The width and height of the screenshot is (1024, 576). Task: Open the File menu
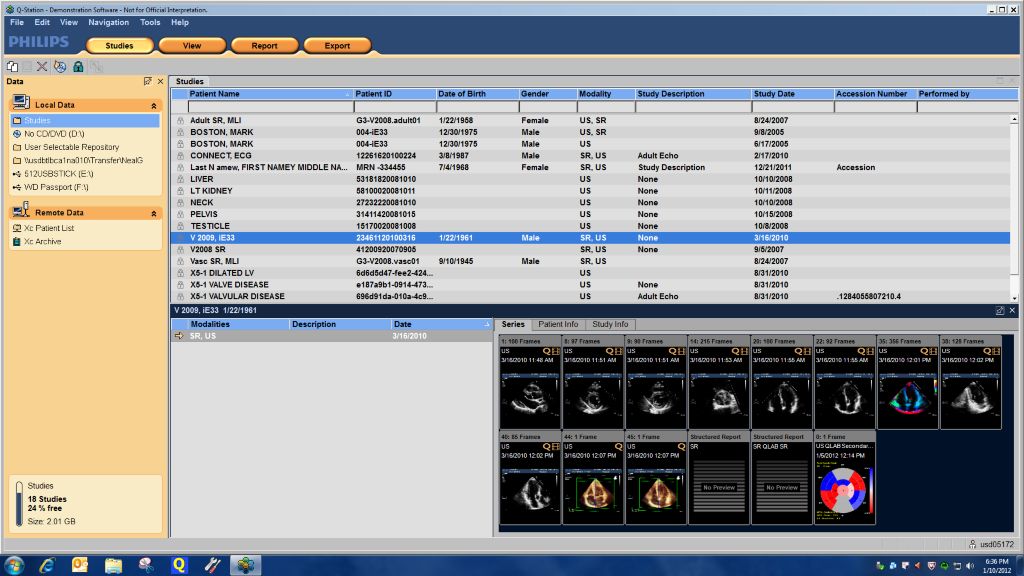pyautogui.click(x=17, y=22)
